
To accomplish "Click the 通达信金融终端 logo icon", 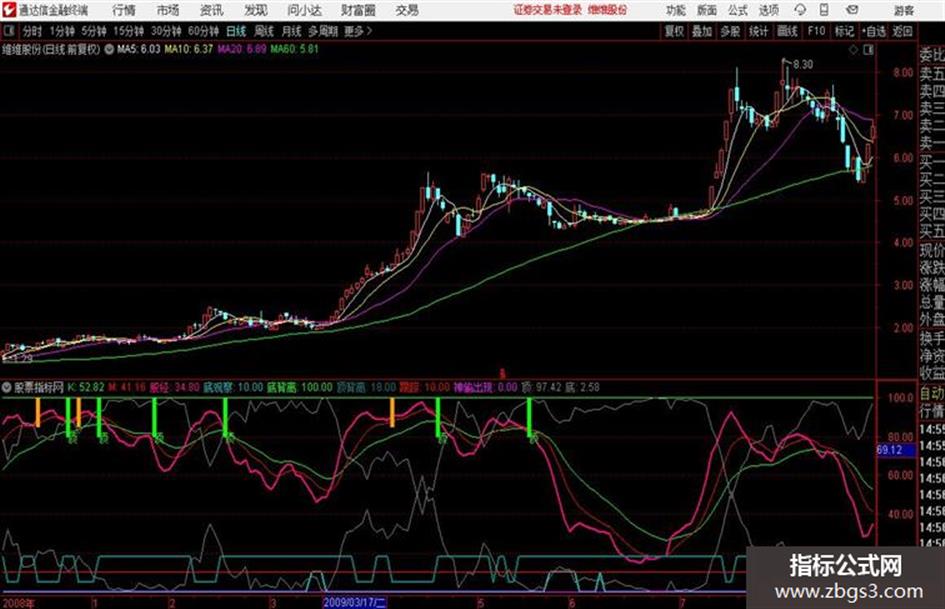I will (x=8, y=10).
